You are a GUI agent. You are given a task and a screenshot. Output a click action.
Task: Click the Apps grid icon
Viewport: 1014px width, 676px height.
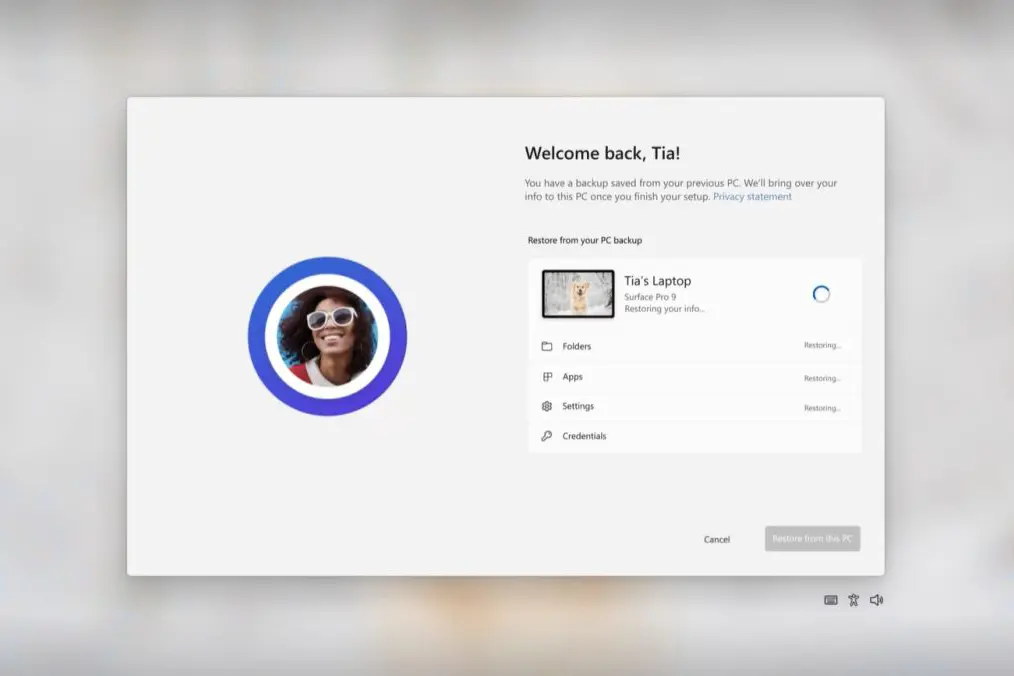pyautogui.click(x=547, y=376)
